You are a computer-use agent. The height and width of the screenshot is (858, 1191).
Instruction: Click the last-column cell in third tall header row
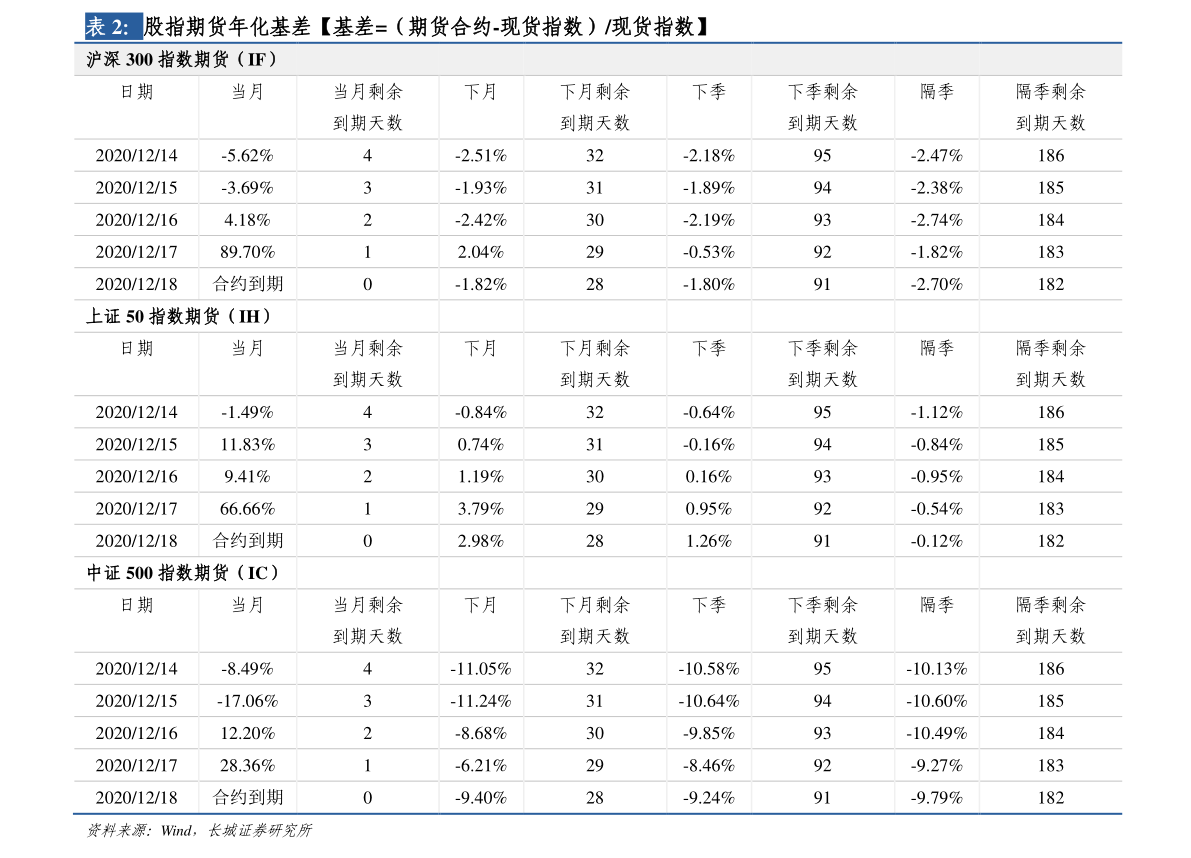click(x=1051, y=621)
